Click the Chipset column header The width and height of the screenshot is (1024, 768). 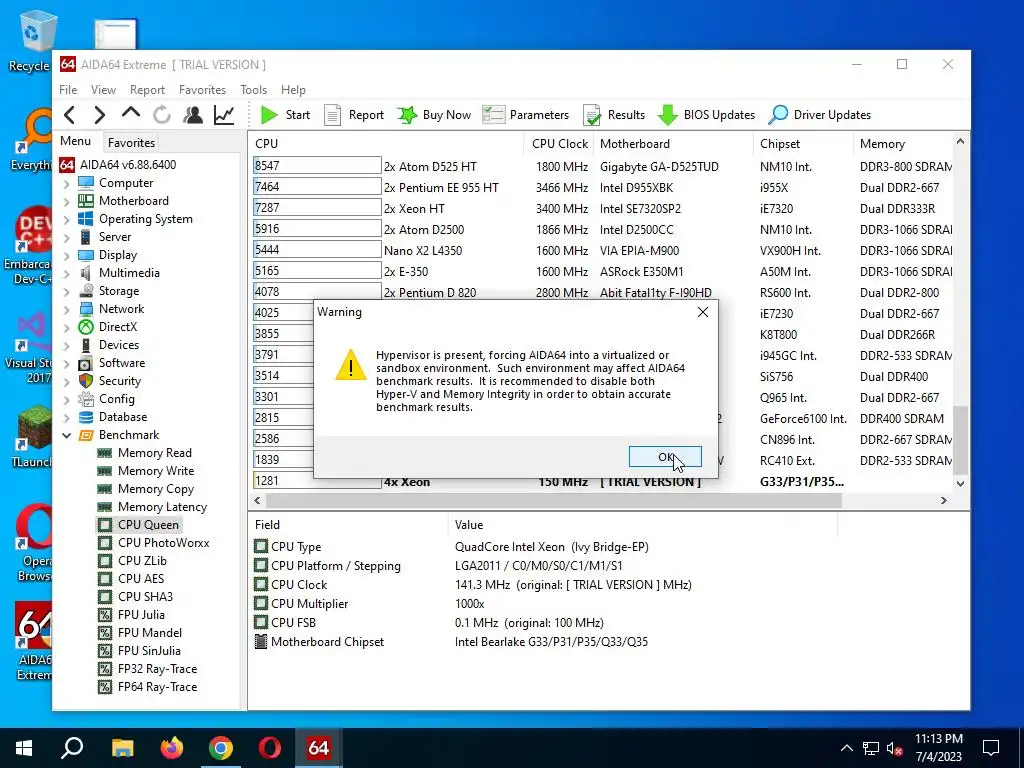(802, 144)
